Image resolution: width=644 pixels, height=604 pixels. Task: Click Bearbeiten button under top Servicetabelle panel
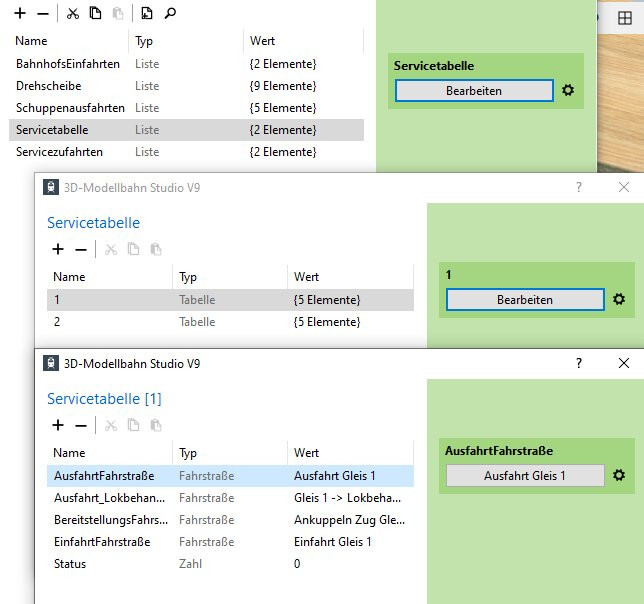coord(474,90)
